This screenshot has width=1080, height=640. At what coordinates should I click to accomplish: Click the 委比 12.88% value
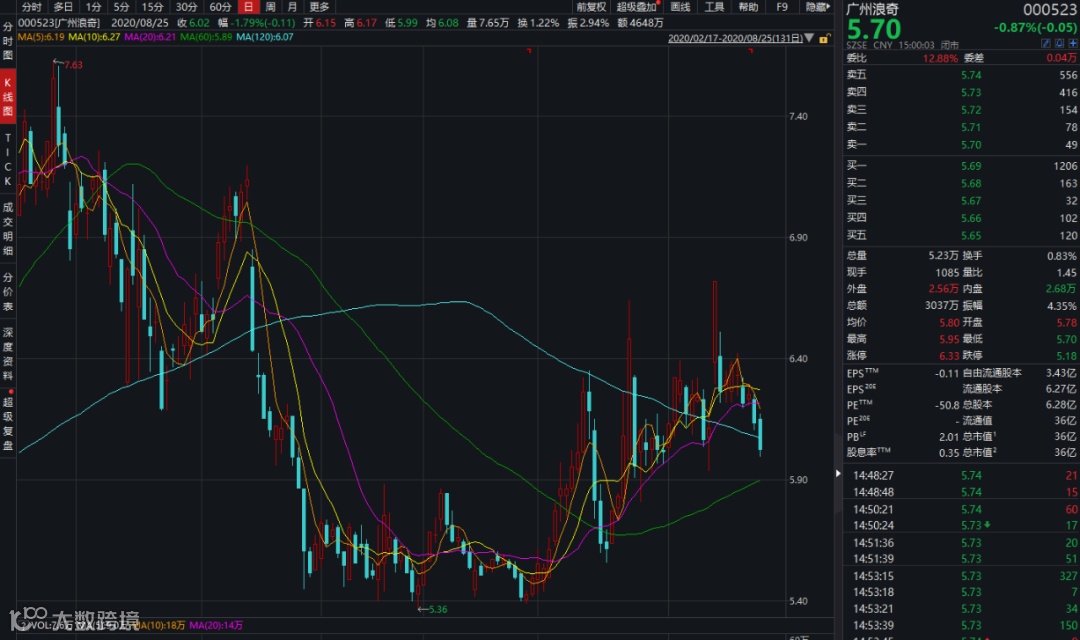[939, 58]
